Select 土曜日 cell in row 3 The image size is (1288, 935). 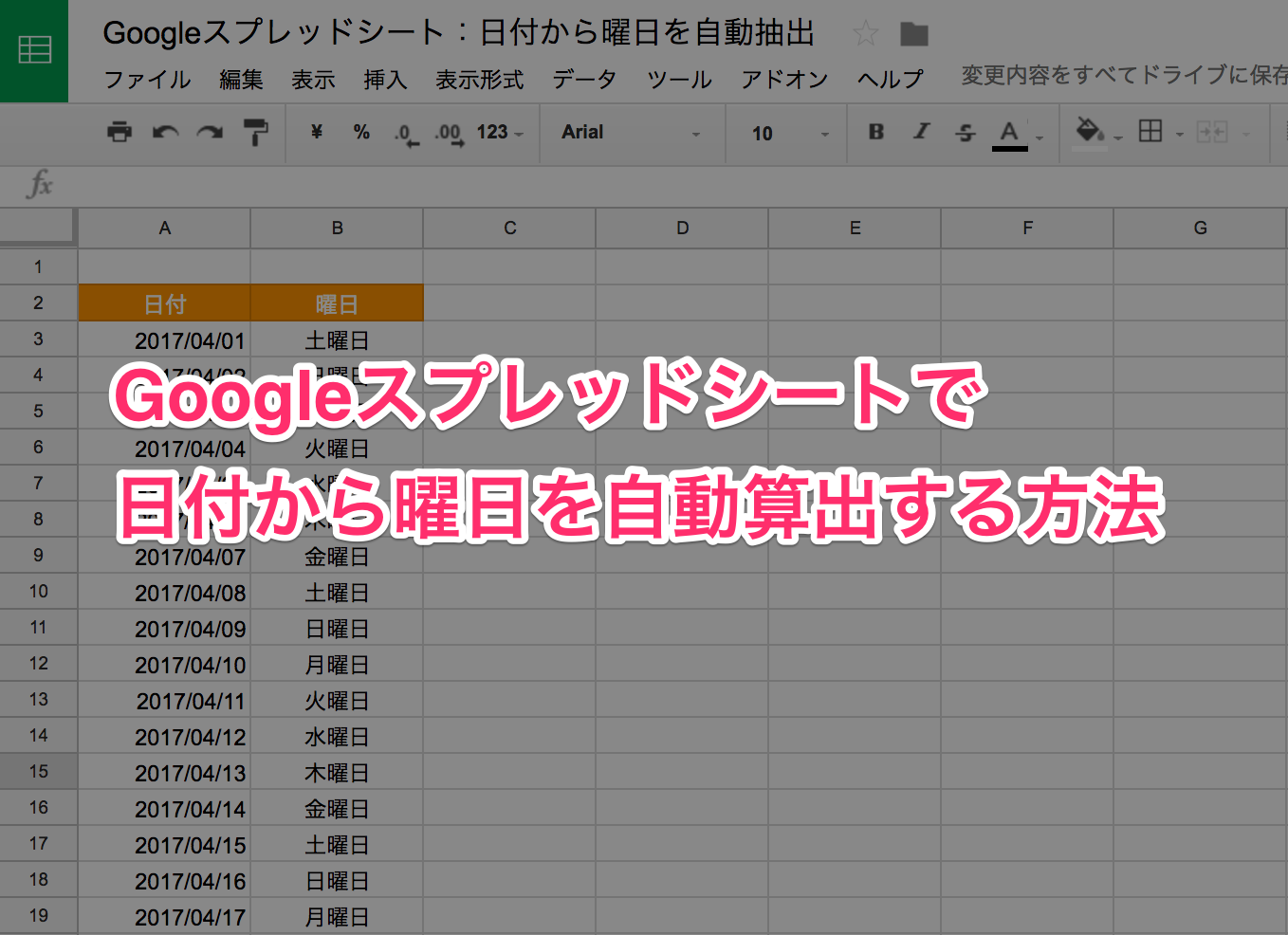pos(337,339)
